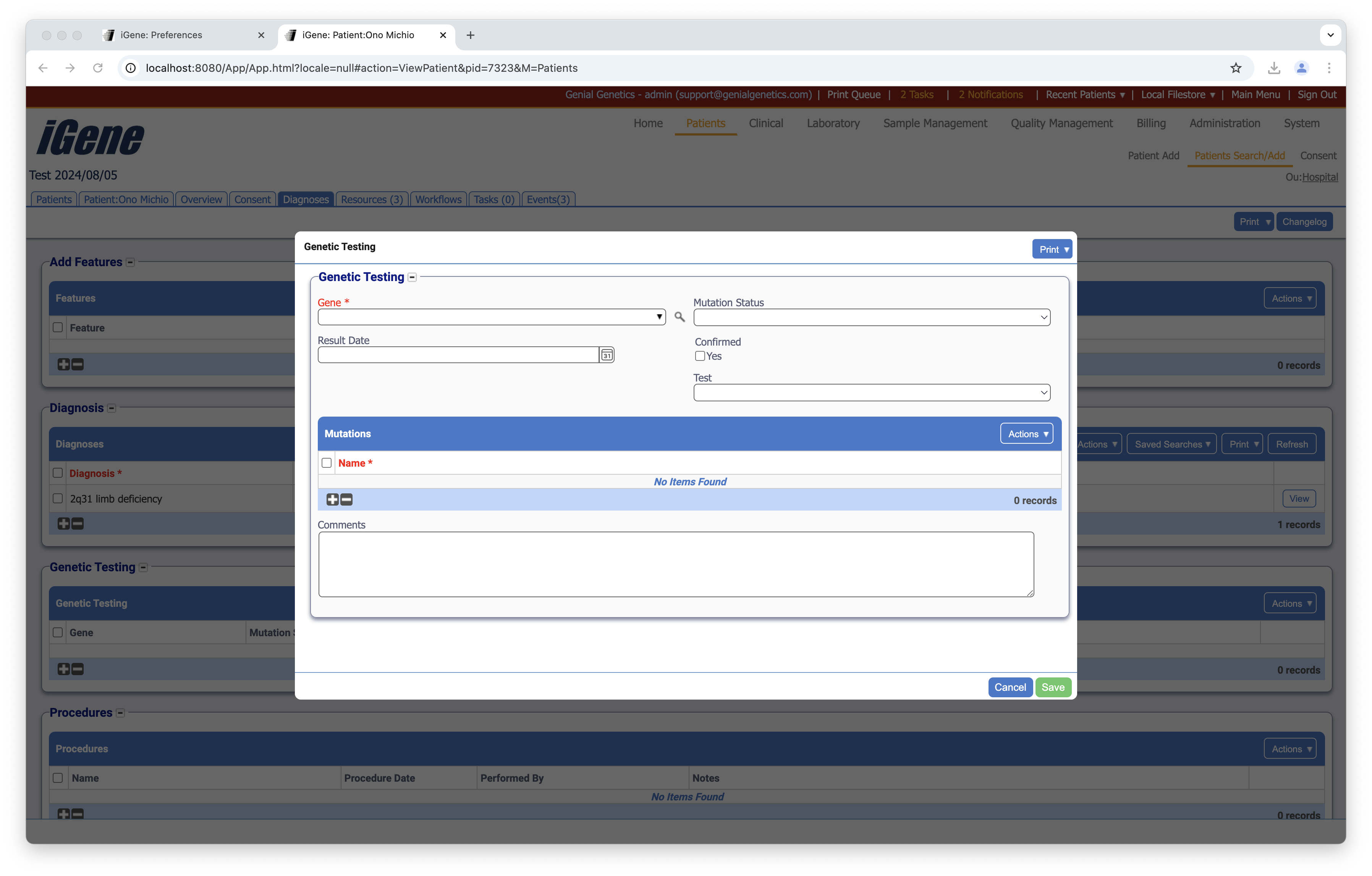Remove a row from Mutations table

346,499
